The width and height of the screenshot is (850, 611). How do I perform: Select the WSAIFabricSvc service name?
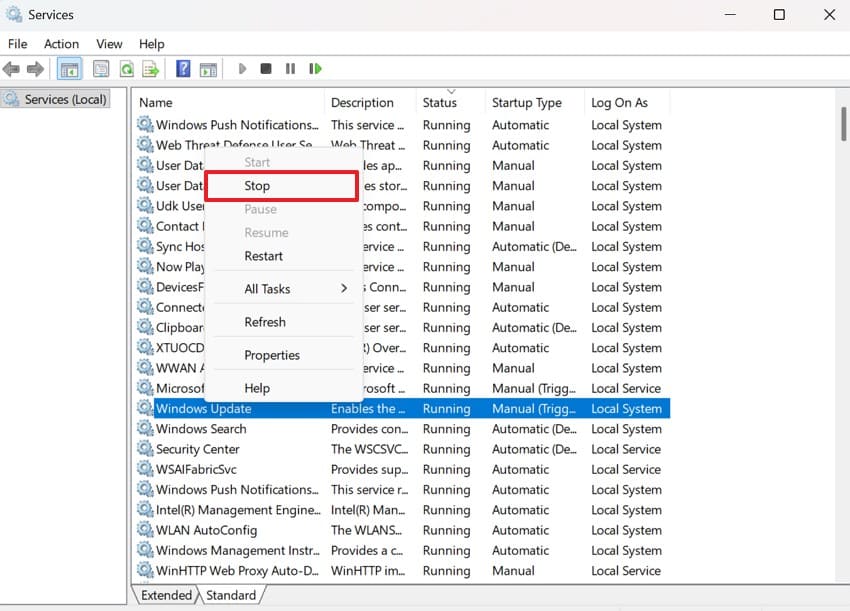tap(196, 469)
